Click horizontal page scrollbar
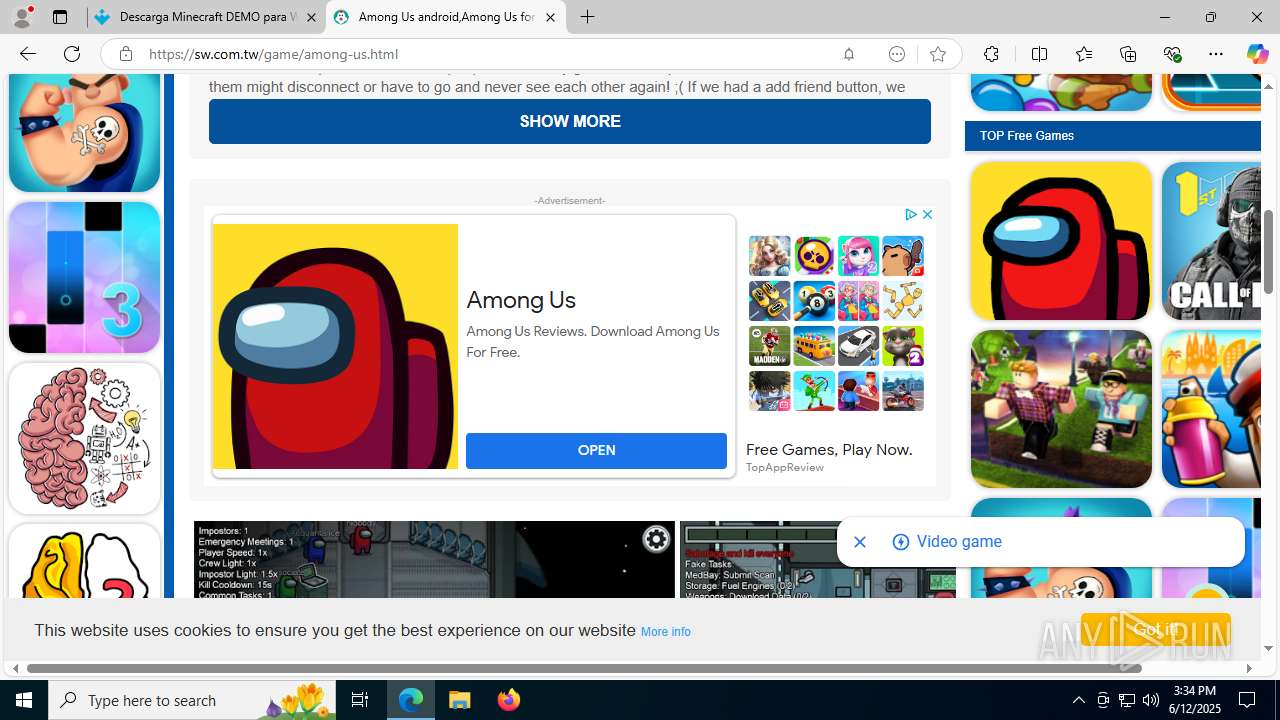 (584, 668)
